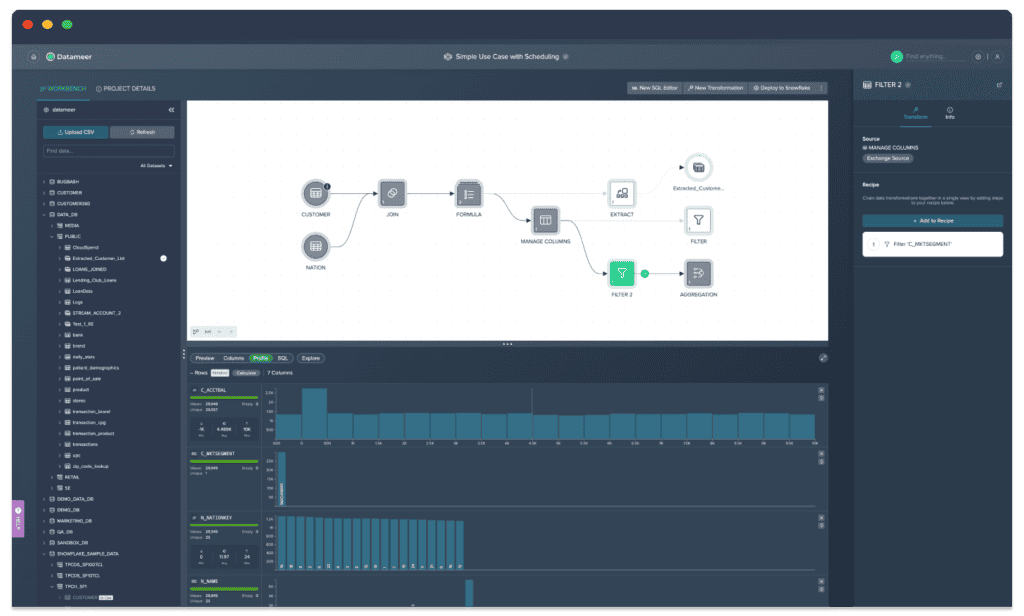
Task: Open the Info tab in FILTER 2 panel
Action: [x=950, y=113]
